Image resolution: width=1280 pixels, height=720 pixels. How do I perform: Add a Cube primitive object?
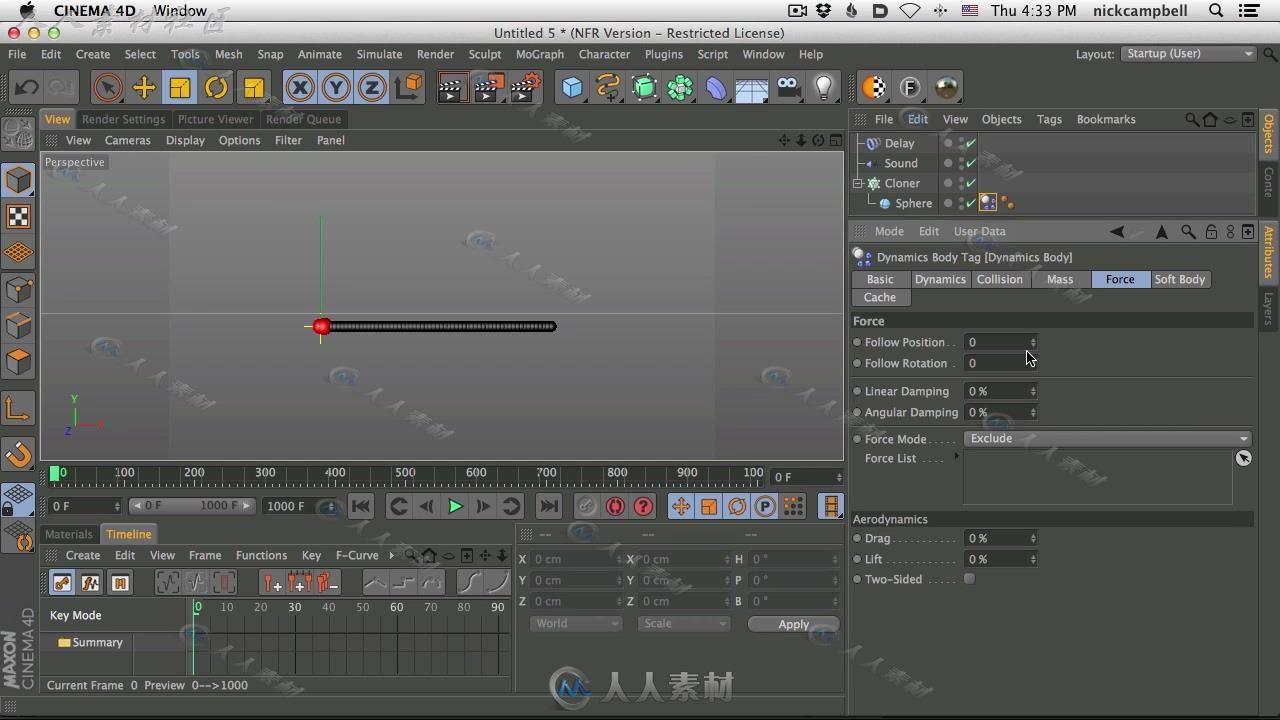point(572,88)
